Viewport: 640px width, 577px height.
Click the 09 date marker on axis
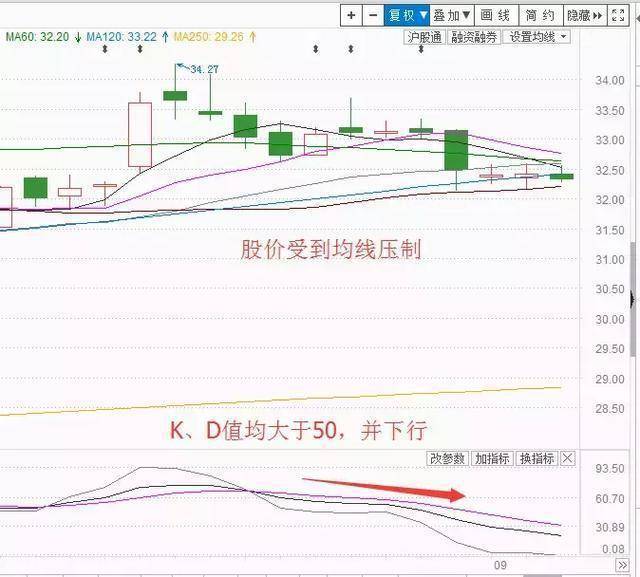500,566
